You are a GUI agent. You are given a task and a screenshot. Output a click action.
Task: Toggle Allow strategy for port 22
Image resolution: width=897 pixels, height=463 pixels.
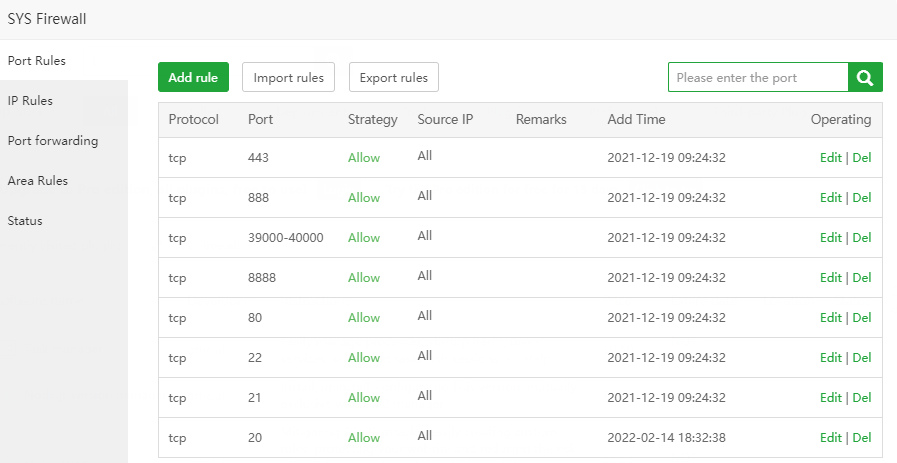tap(364, 358)
